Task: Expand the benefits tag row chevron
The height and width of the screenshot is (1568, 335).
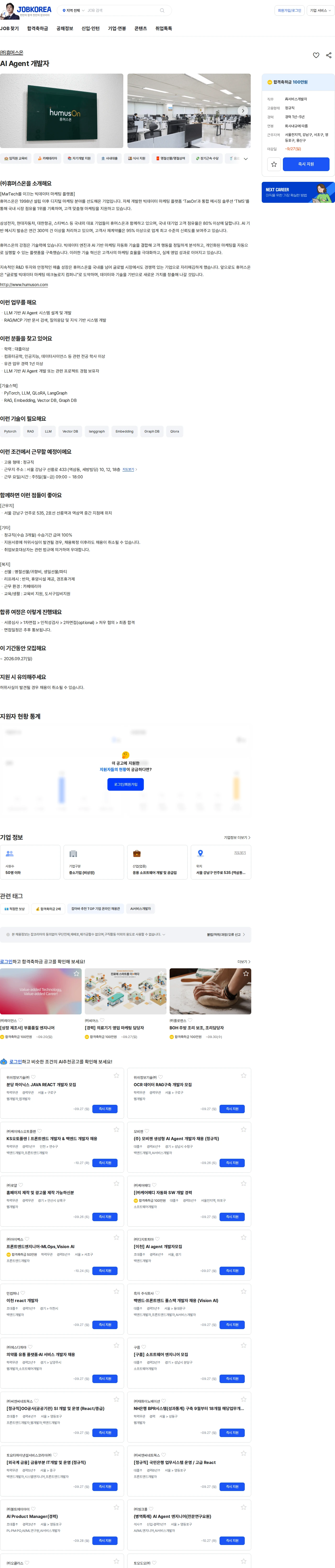Action: point(246,158)
